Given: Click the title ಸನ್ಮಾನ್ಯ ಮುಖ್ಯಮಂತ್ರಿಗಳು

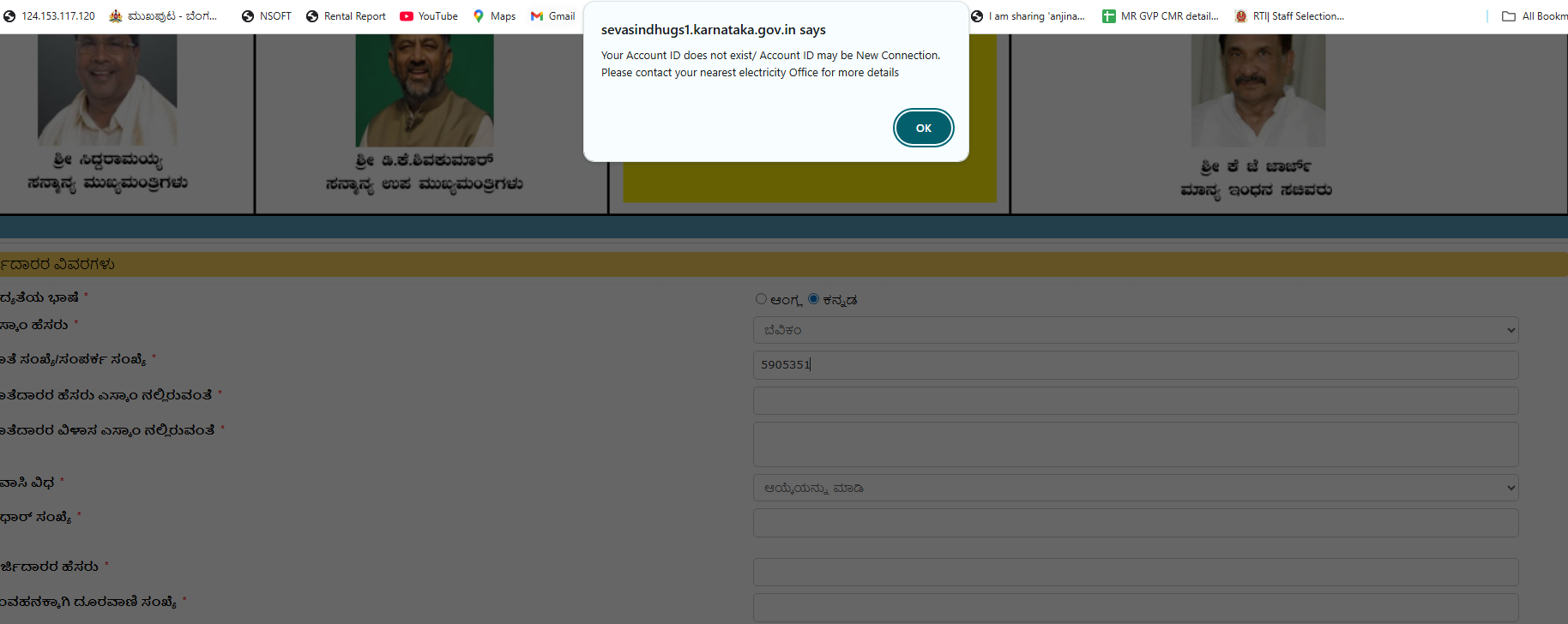Looking at the screenshot, I should tap(107, 183).
